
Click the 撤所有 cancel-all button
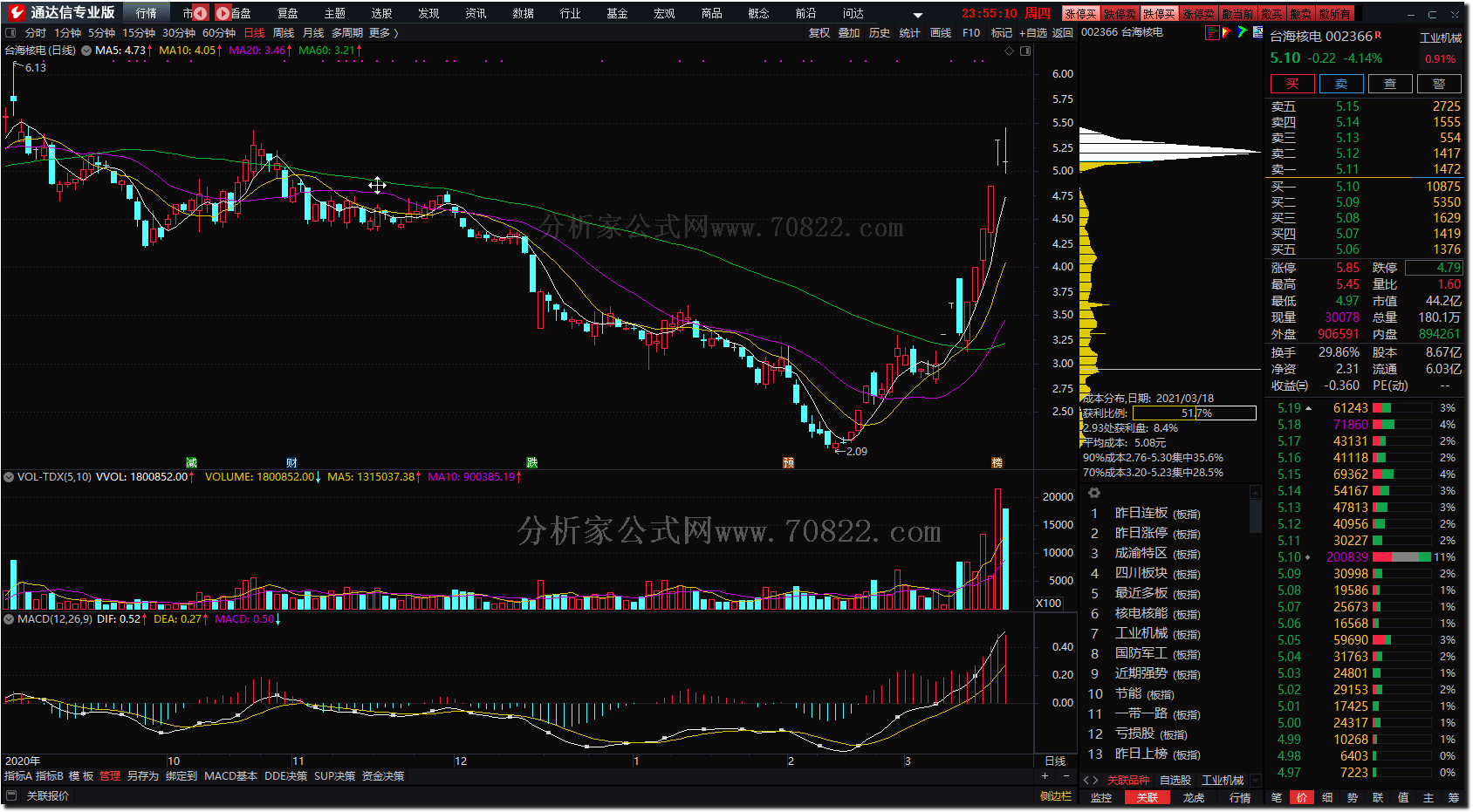tap(1335, 13)
